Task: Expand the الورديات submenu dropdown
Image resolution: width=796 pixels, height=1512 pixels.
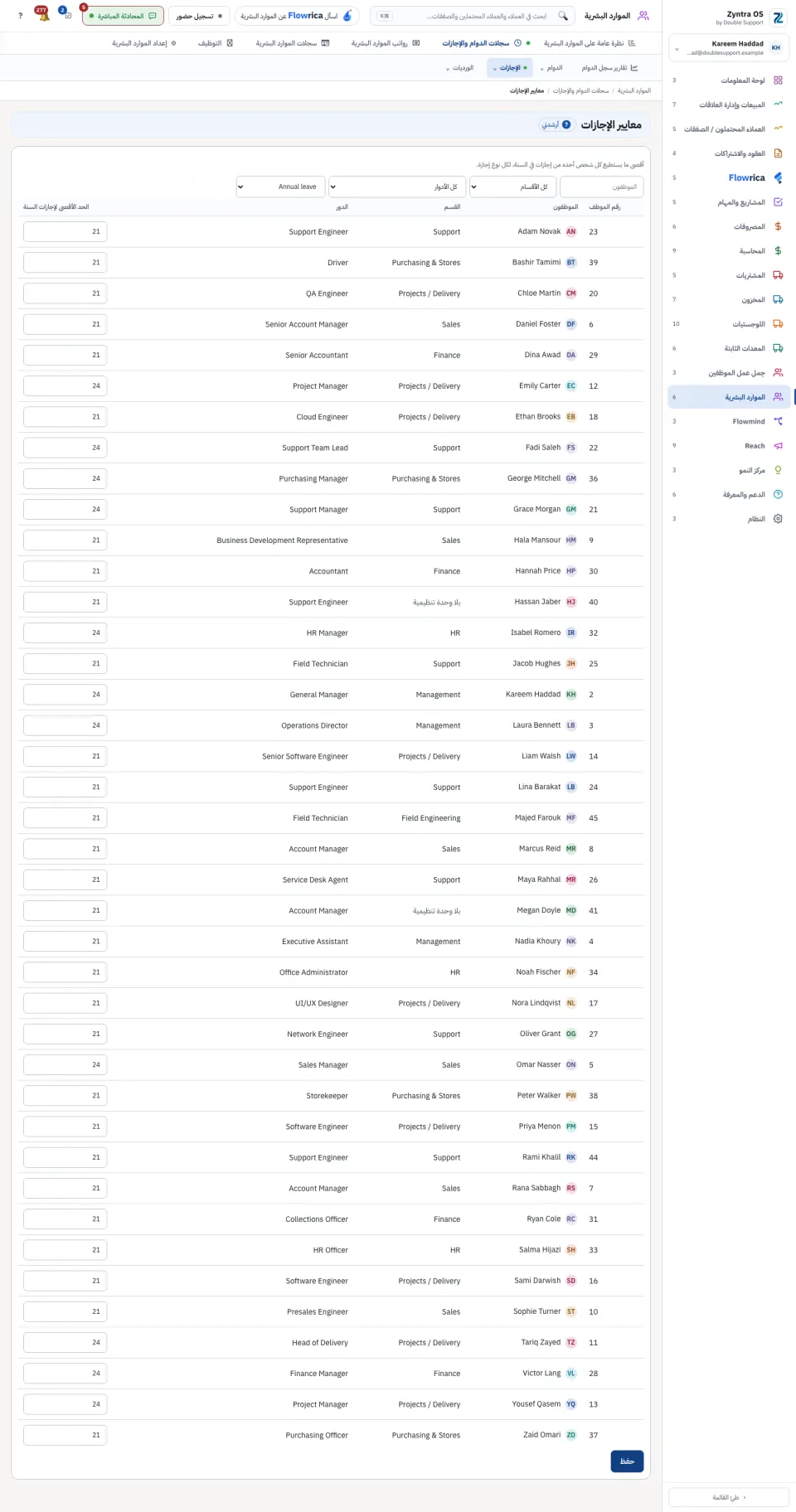Action: [x=460, y=68]
